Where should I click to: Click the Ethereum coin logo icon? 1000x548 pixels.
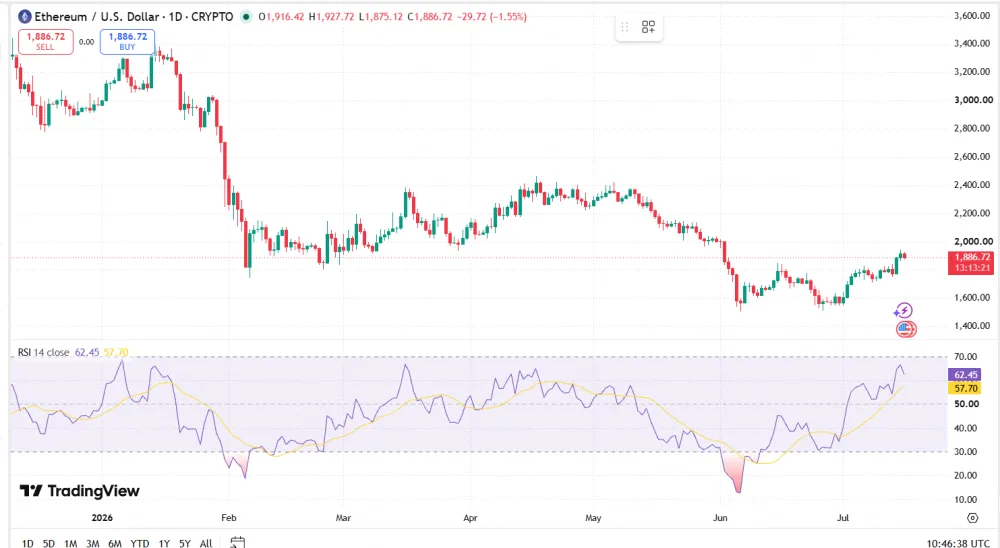pyautogui.click(x=25, y=17)
